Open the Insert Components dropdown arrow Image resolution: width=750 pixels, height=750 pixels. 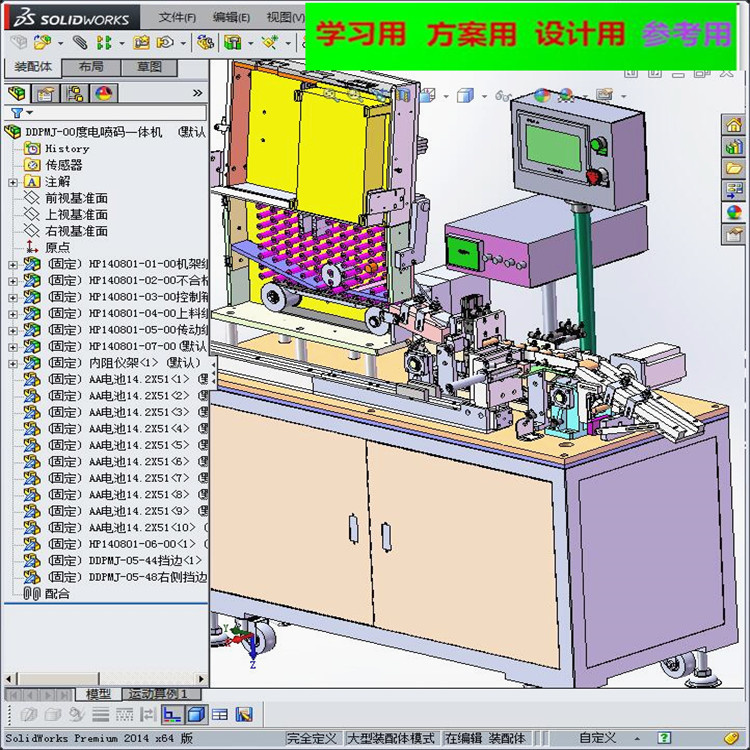click(x=60, y=43)
